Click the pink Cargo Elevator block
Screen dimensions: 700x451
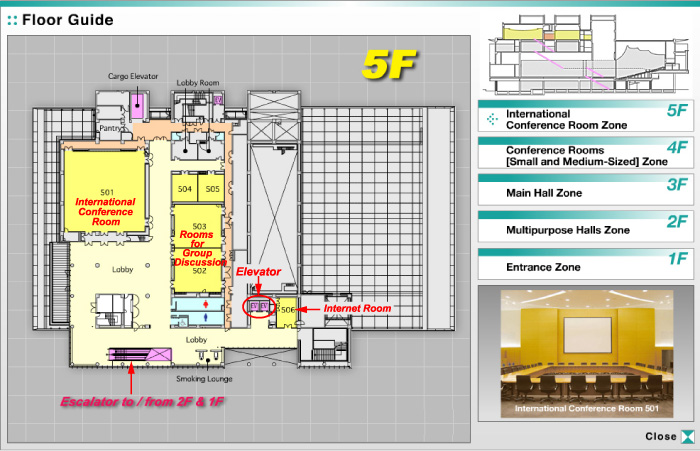tap(137, 105)
